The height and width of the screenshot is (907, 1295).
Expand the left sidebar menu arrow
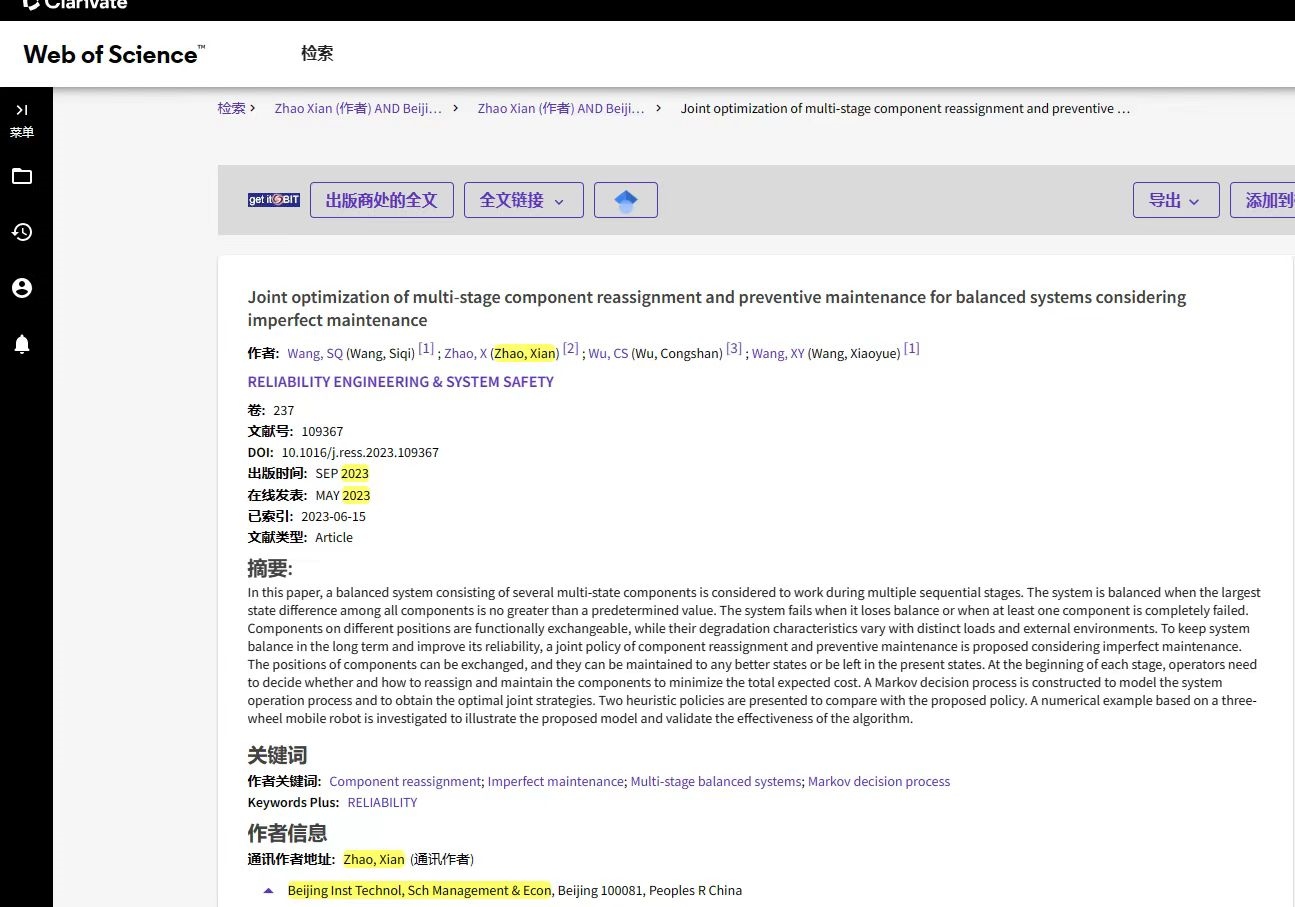21,110
